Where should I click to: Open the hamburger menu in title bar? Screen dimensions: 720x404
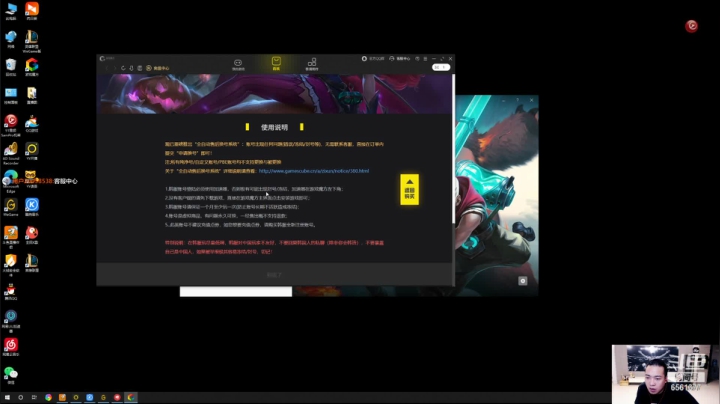point(425,59)
